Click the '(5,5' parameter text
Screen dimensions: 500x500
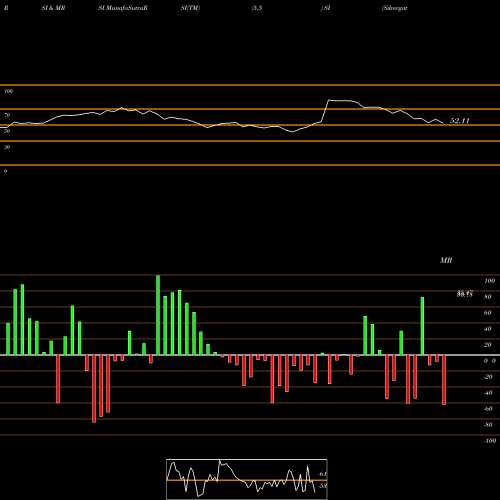(257, 8)
